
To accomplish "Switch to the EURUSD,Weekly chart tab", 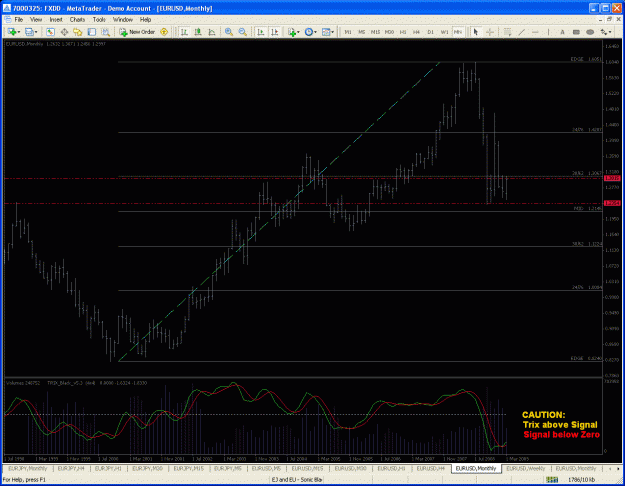I will 525,468.
